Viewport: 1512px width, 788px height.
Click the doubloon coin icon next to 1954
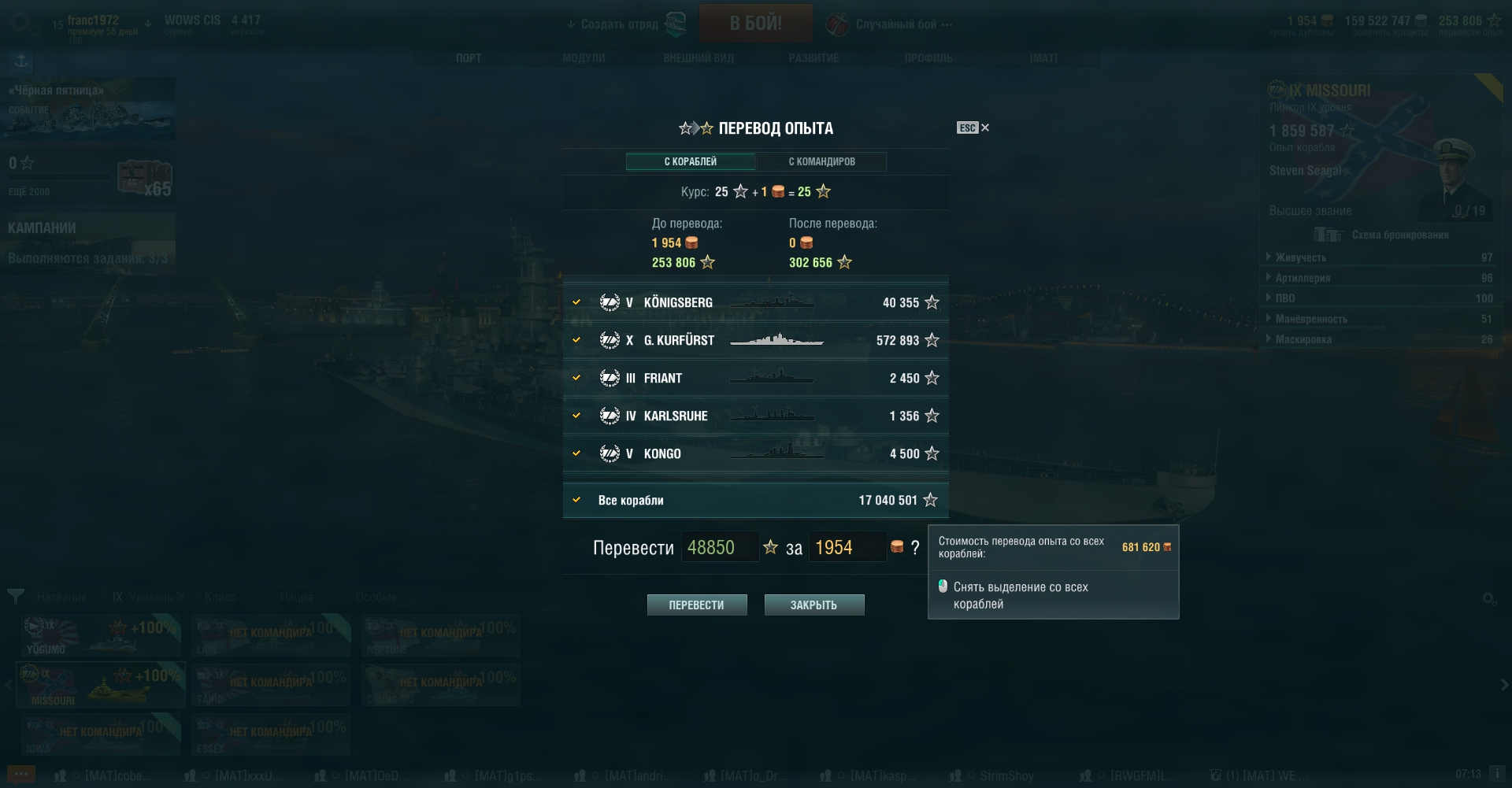click(897, 547)
